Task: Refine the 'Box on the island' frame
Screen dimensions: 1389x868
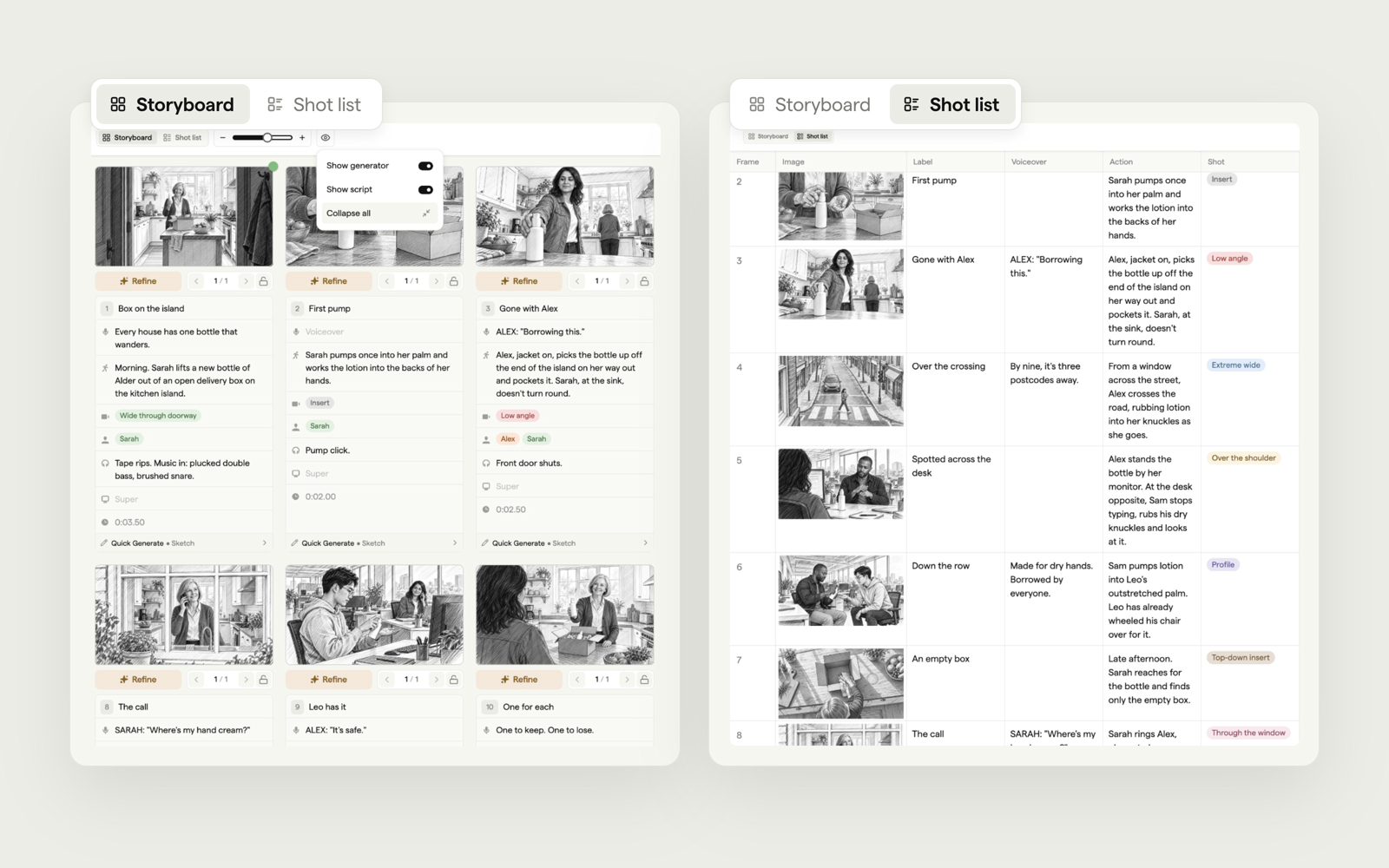Action: 138,281
